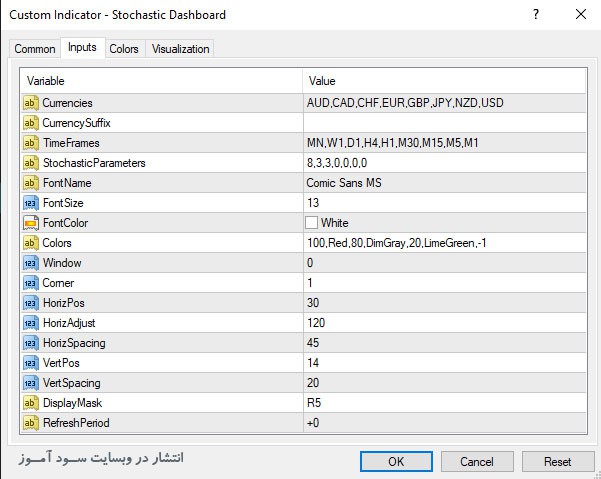601x479 pixels.
Task: Click the help question mark in title bar
Action: 538,15
